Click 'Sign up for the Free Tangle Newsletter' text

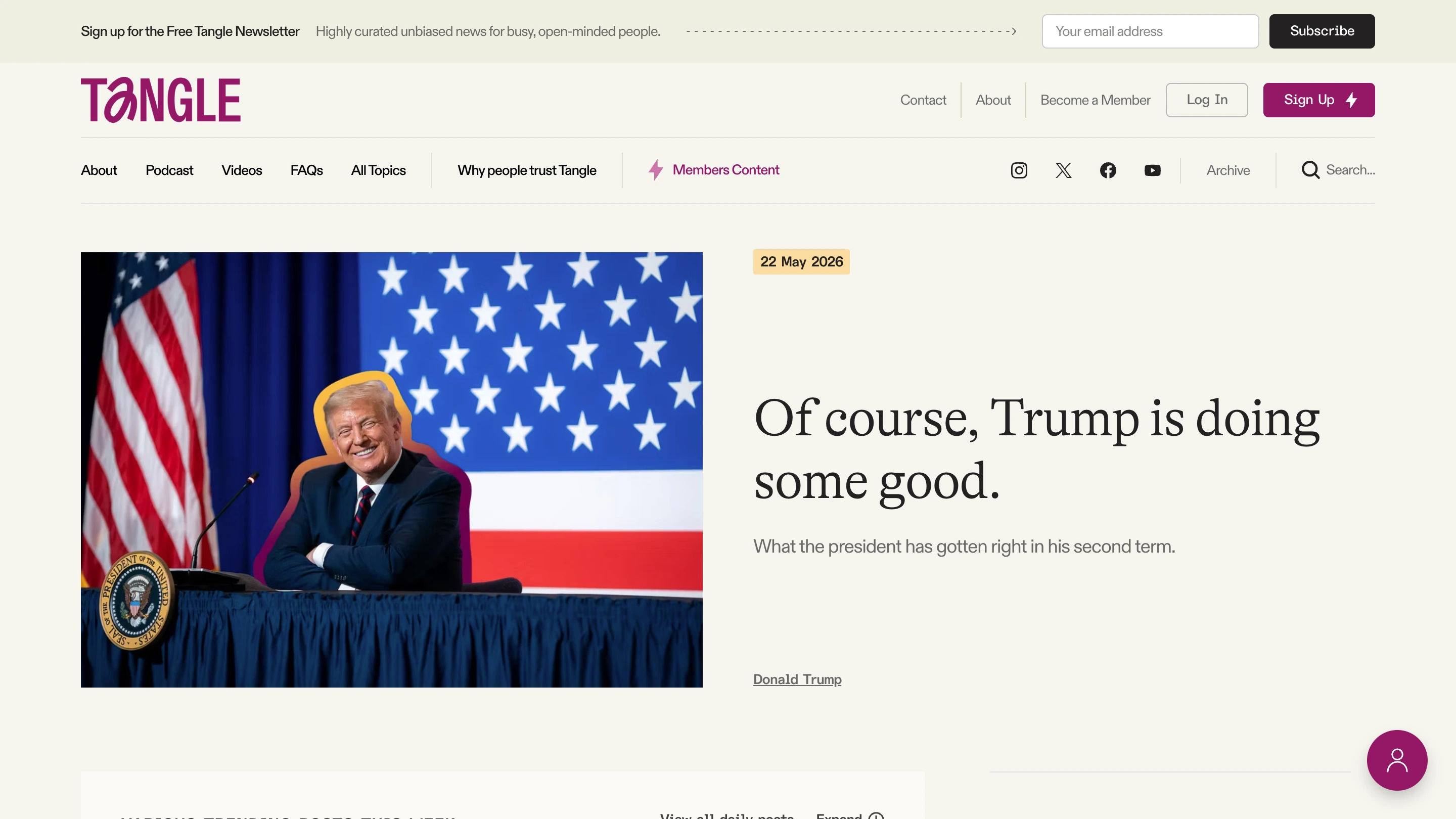pos(190,31)
